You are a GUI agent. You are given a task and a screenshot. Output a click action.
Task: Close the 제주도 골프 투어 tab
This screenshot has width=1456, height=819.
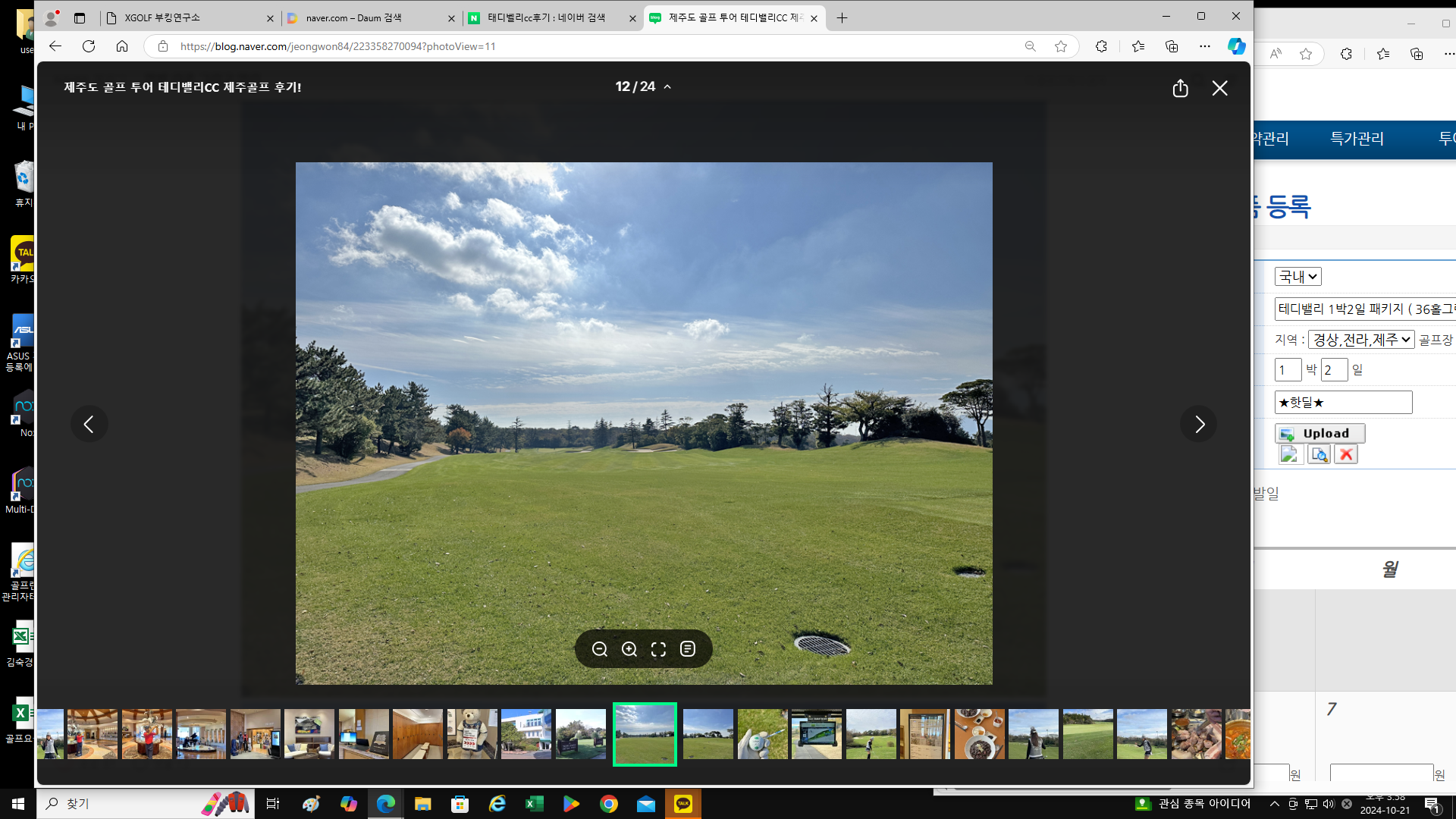click(x=814, y=18)
